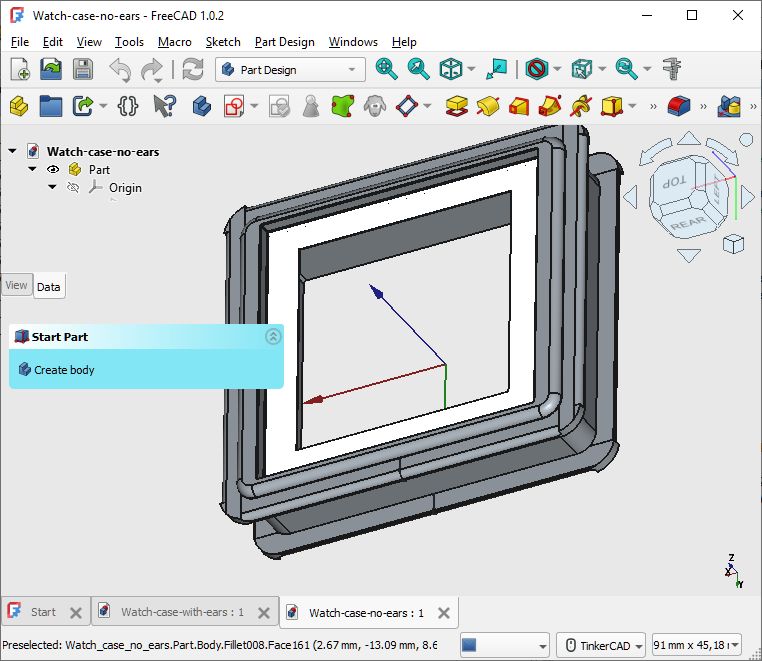This screenshot has width=762, height=661.
Task: Click the additive loft orange icon
Action: pos(519,106)
